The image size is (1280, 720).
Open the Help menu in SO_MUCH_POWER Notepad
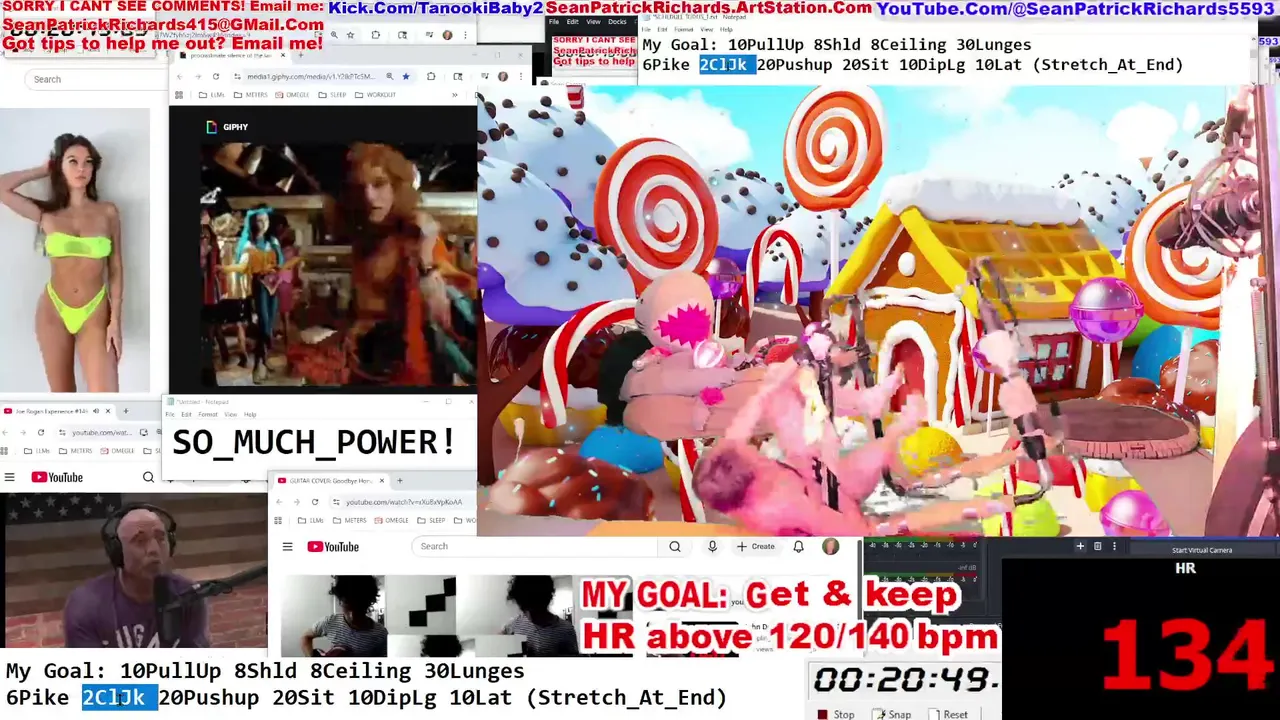[250, 414]
